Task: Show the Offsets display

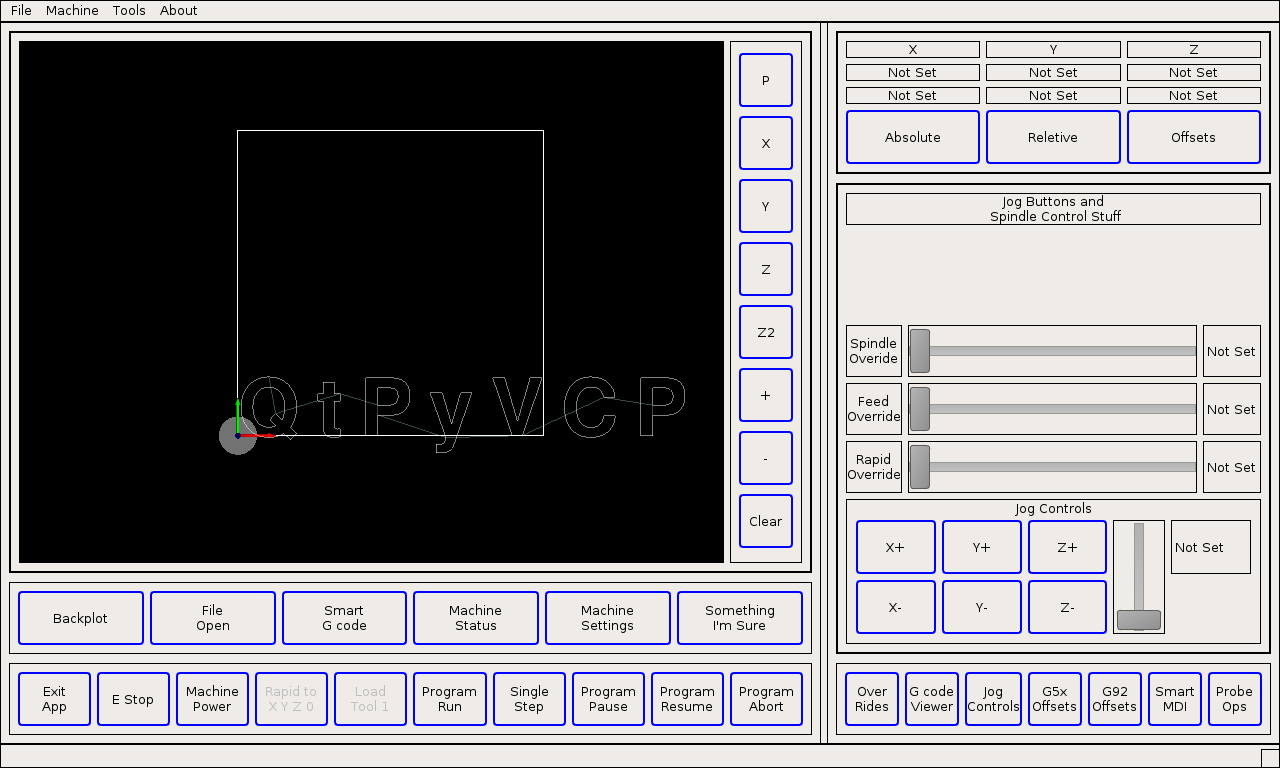Action: point(1194,137)
